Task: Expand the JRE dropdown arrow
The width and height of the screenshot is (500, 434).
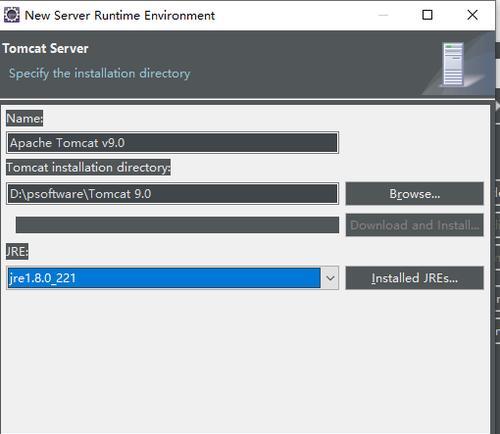Action: click(x=330, y=278)
